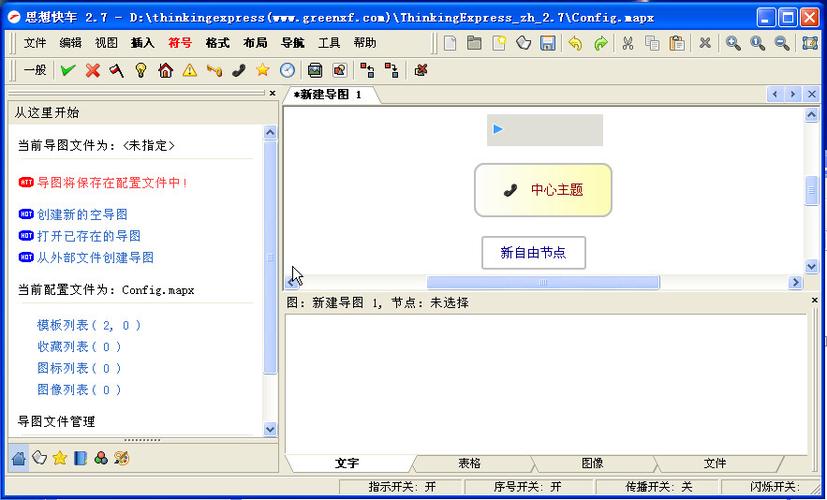The width and height of the screenshot is (827, 500).
Task: Paste with the clipboard icon
Action: [677, 43]
